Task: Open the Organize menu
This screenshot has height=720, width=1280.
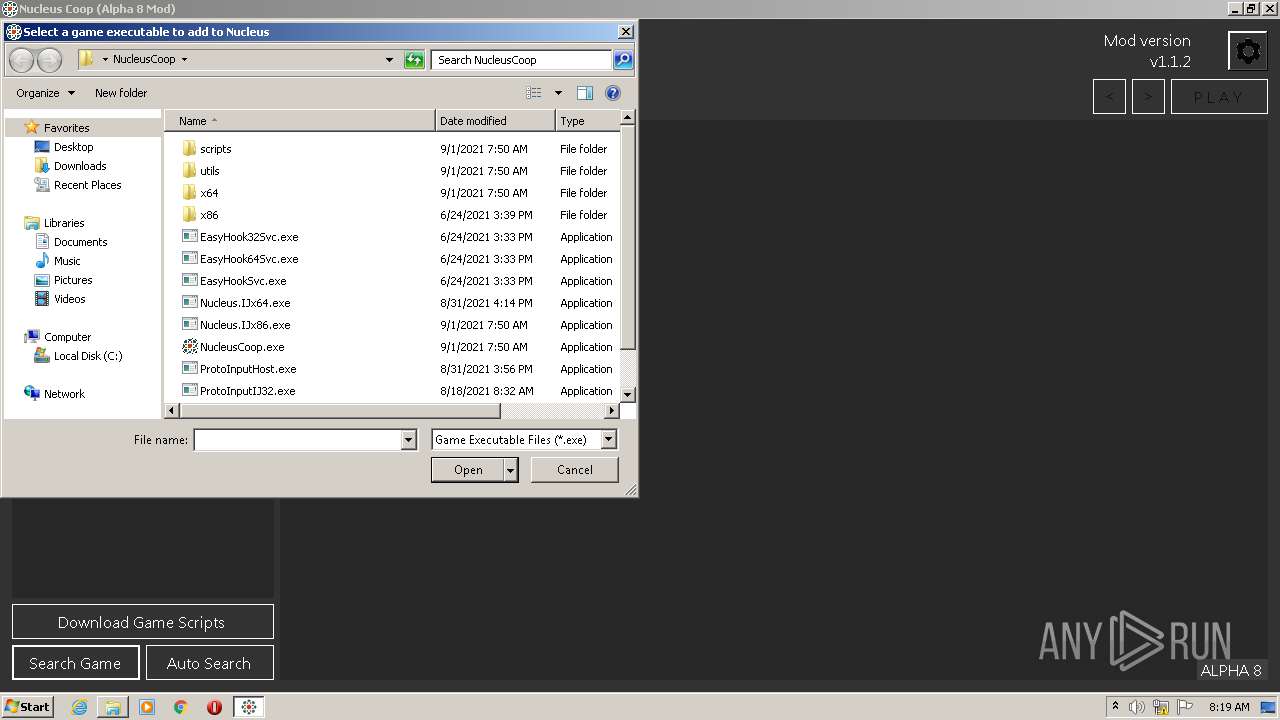Action: point(45,93)
